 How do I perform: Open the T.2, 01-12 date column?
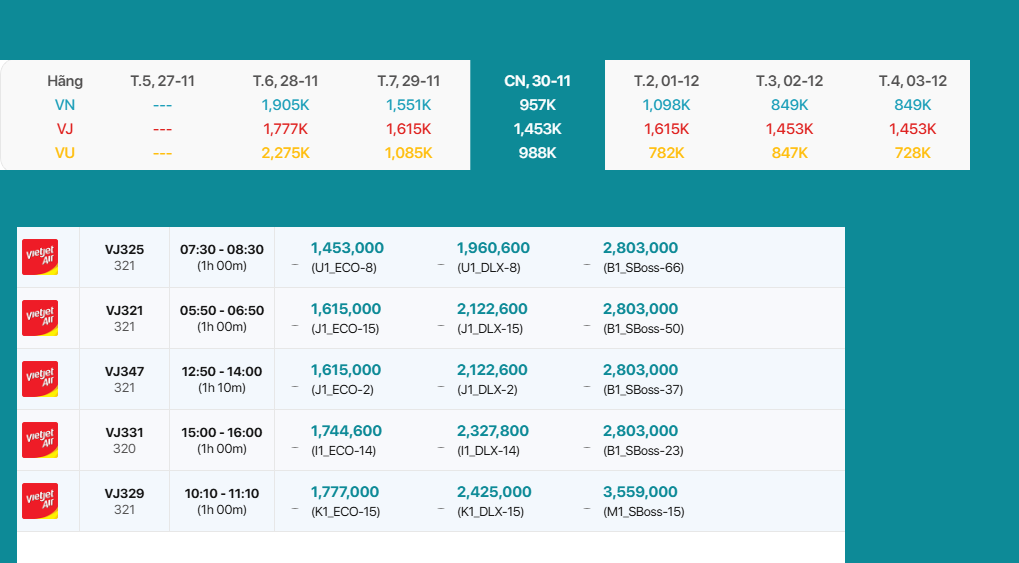[666, 81]
